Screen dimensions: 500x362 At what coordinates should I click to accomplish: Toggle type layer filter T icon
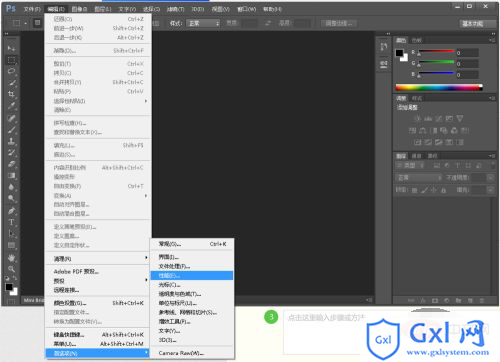click(x=457, y=165)
